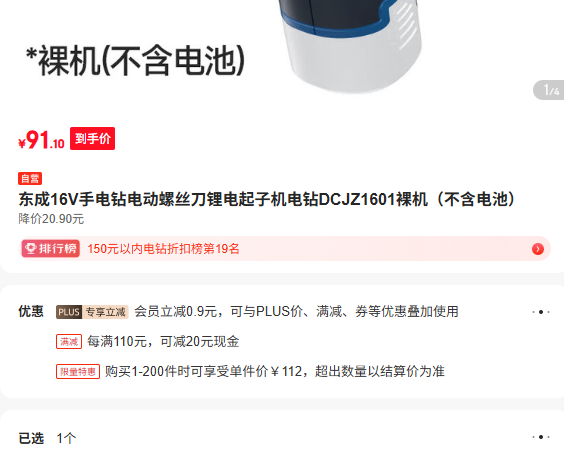Screen dimensions: 564x462
Task: Click the 满减 discount tag
Action: (x=69, y=341)
